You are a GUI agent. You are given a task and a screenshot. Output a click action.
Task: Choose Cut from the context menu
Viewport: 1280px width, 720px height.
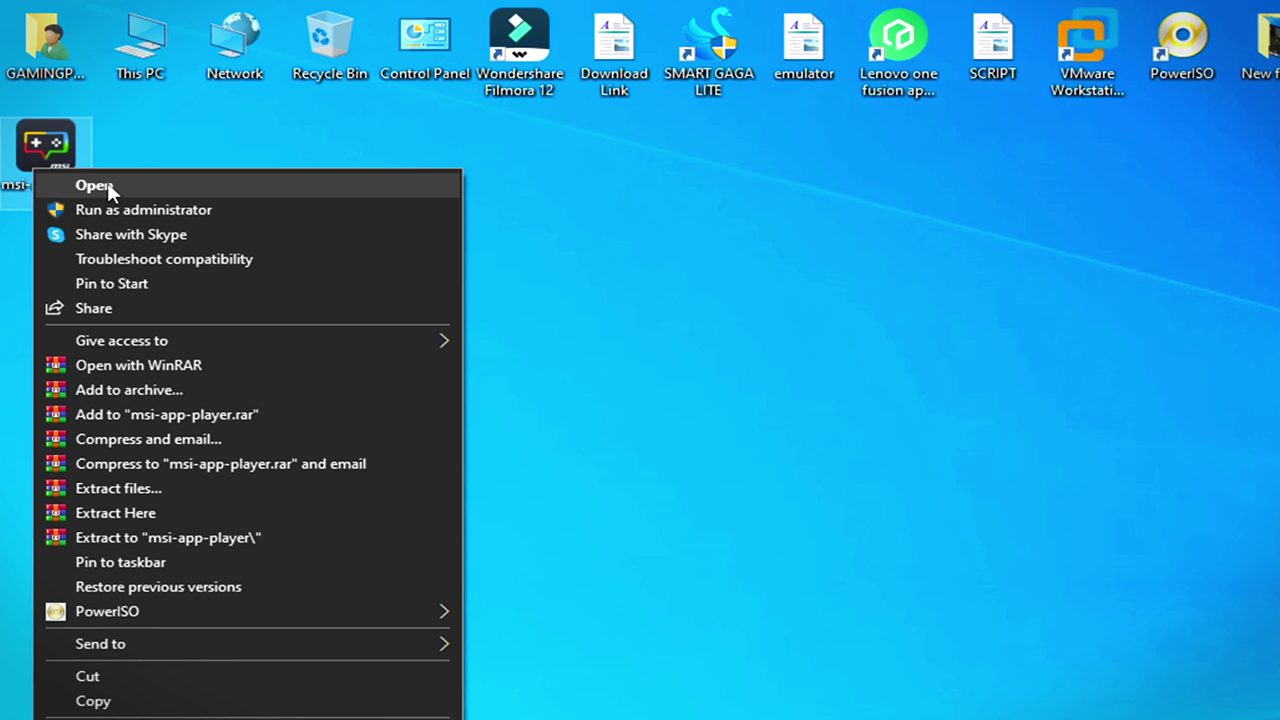[x=248, y=676]
